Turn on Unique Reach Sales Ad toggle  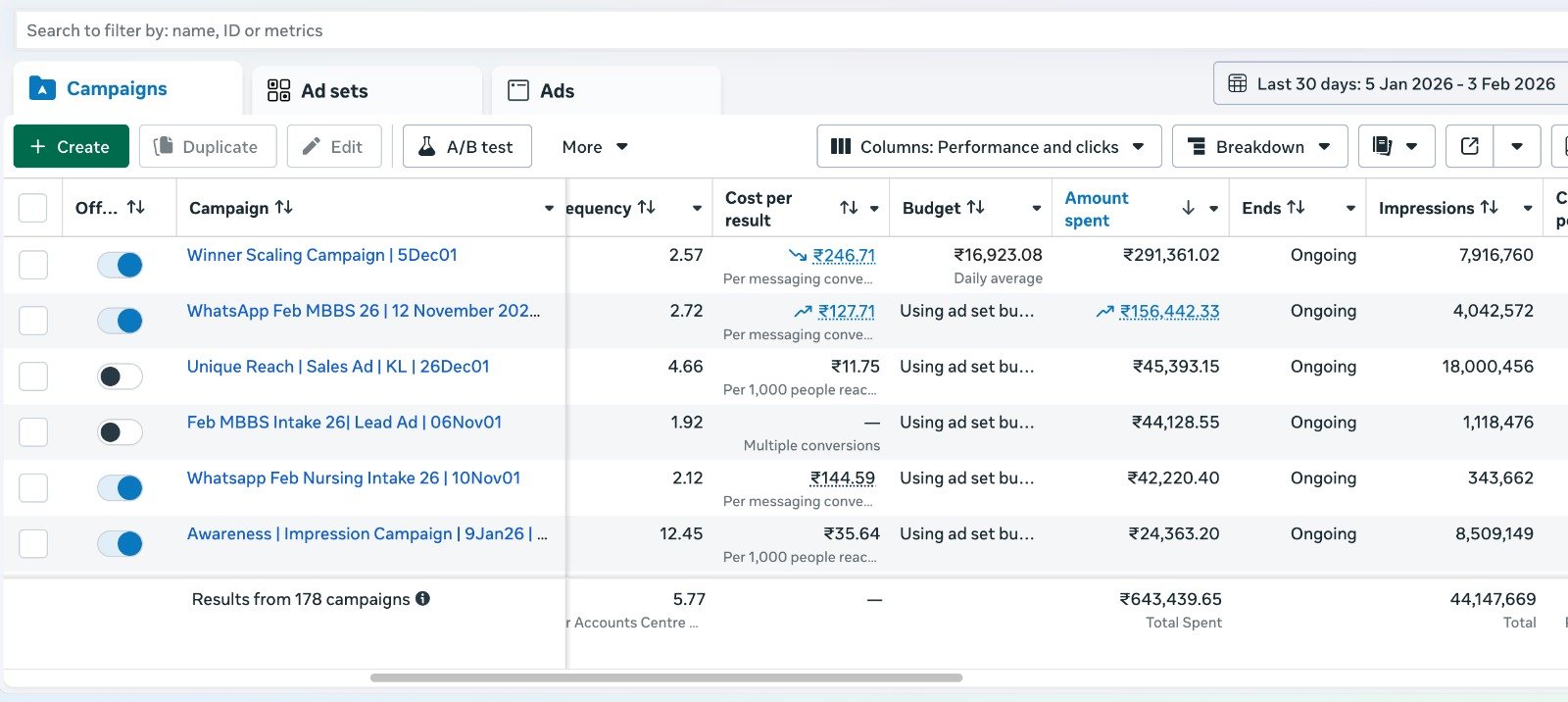tap(121, 376)
